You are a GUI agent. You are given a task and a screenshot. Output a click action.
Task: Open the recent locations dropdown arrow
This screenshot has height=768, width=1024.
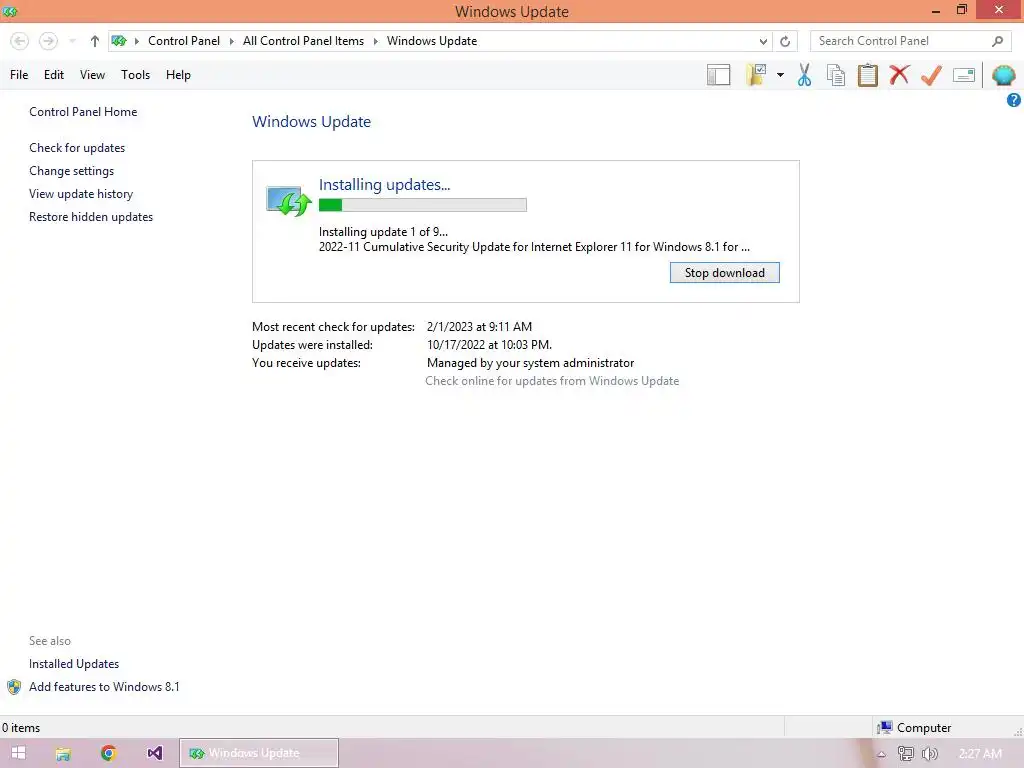pyautogui.click(x=72, y=41)
